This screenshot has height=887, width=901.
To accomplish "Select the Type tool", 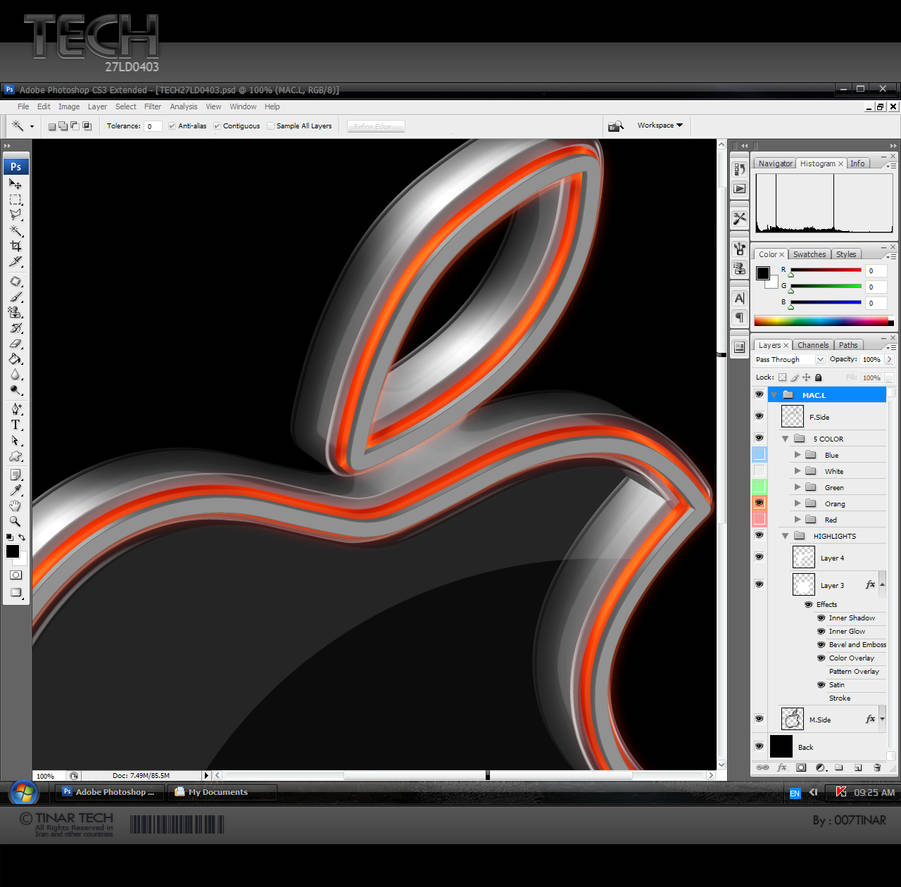I will point(16,425).
